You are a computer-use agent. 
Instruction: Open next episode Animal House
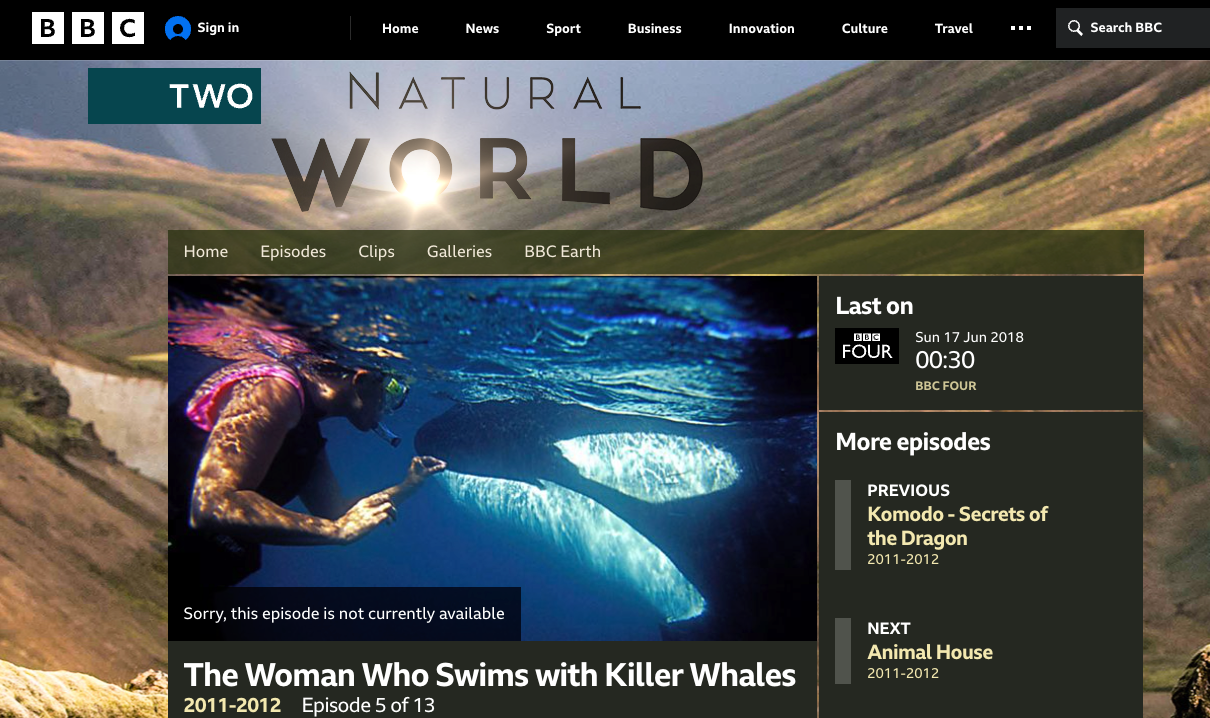pos(929,652)
